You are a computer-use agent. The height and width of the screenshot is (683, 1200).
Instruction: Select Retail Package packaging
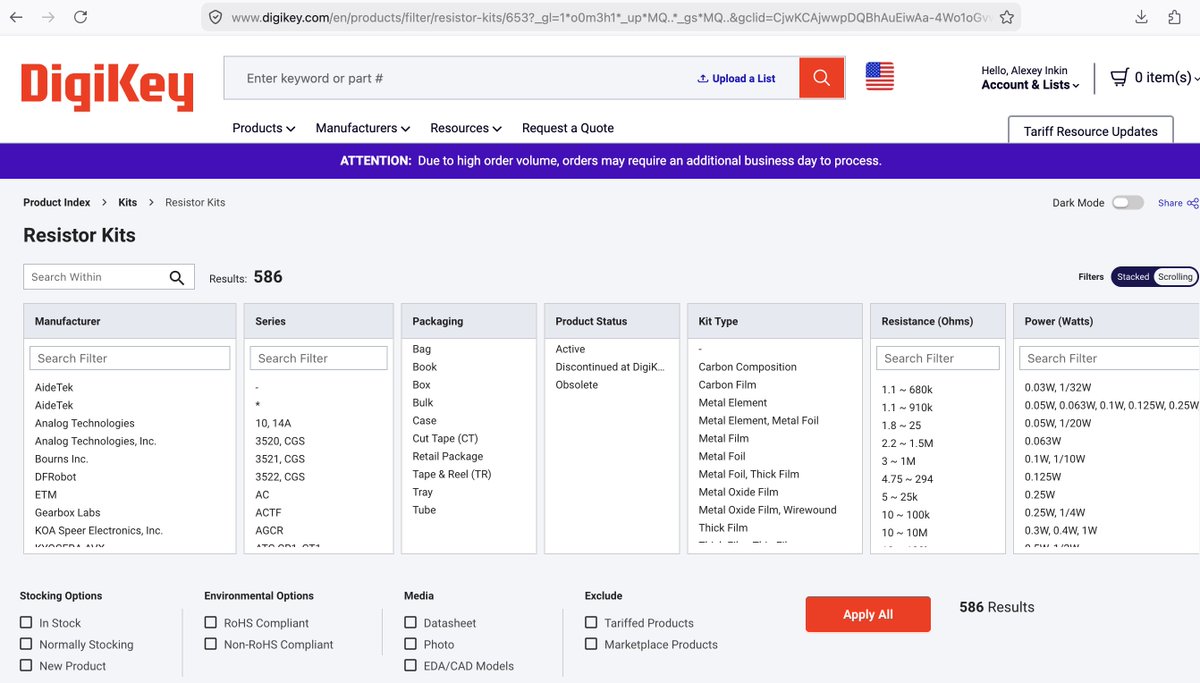coord(448,456)
